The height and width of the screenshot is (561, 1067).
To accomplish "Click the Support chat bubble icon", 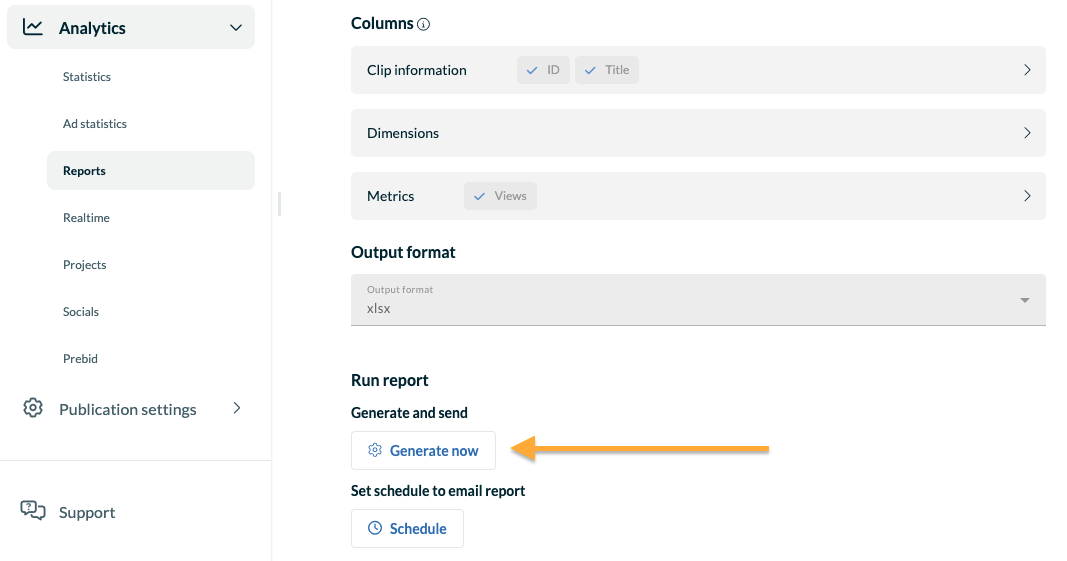I will (x=33, y=511).
